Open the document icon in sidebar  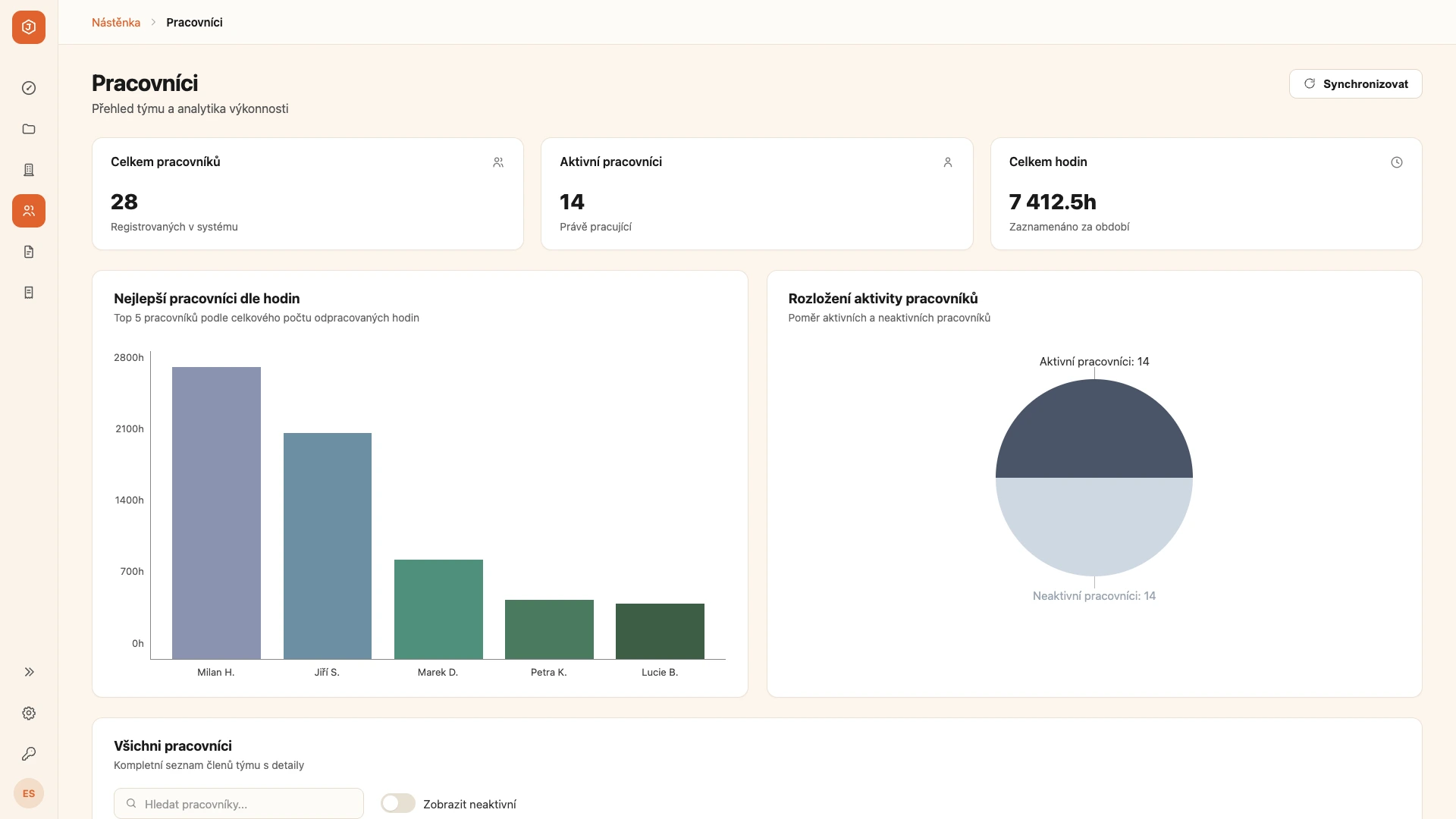(x=29, y=252)
